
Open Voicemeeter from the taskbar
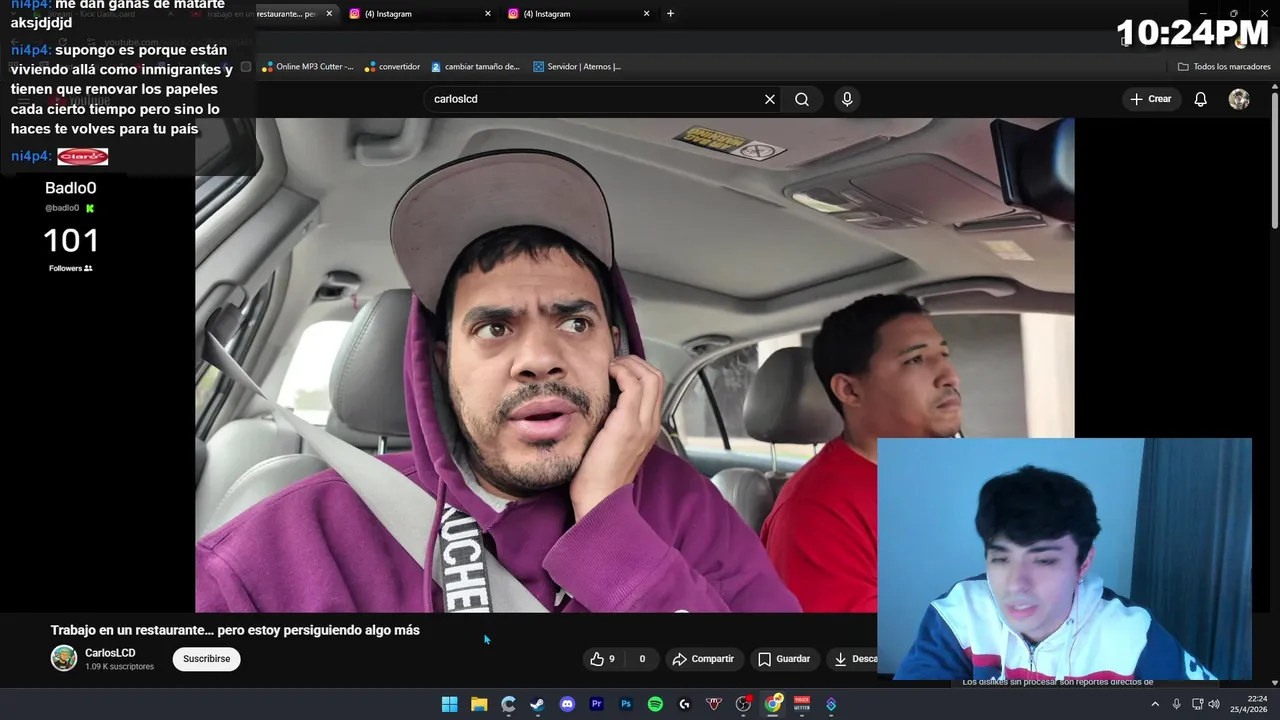[x=802, y=704]
